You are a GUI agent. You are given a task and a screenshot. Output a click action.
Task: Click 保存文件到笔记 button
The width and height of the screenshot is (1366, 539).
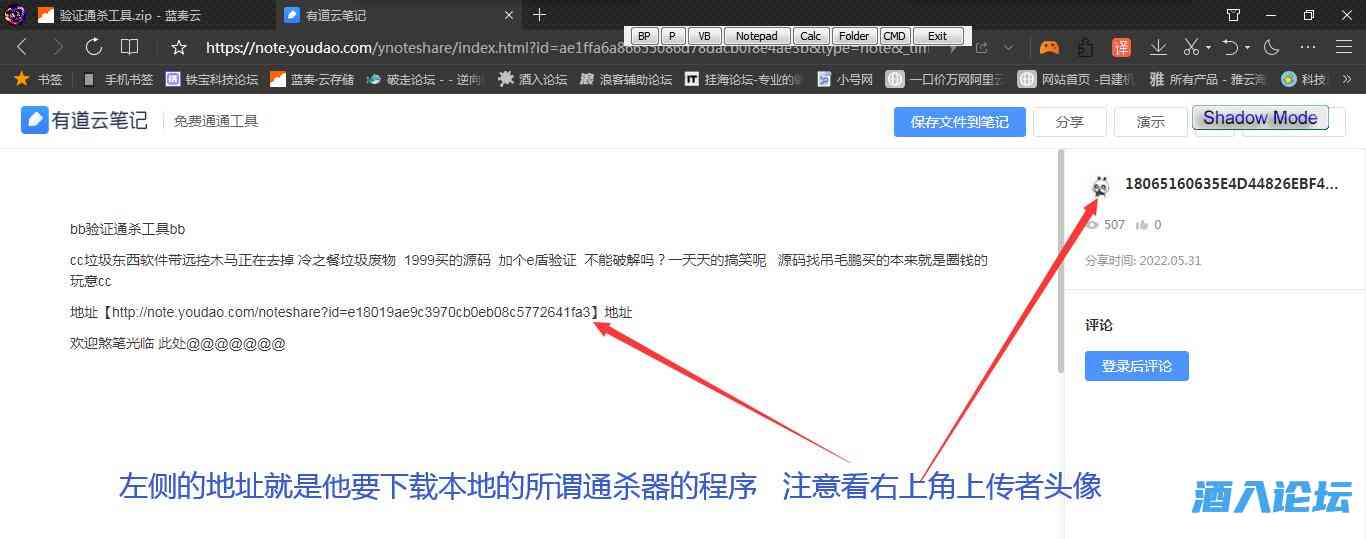pos(959,122)
